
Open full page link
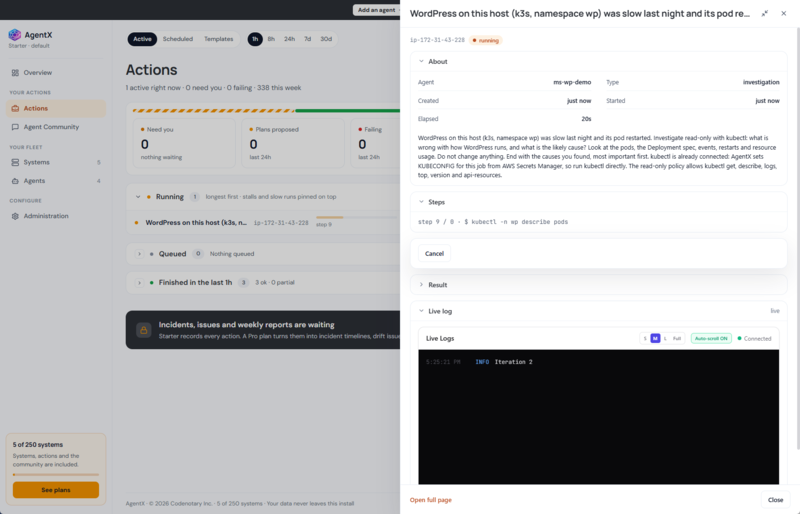click(x=431, y=500)
